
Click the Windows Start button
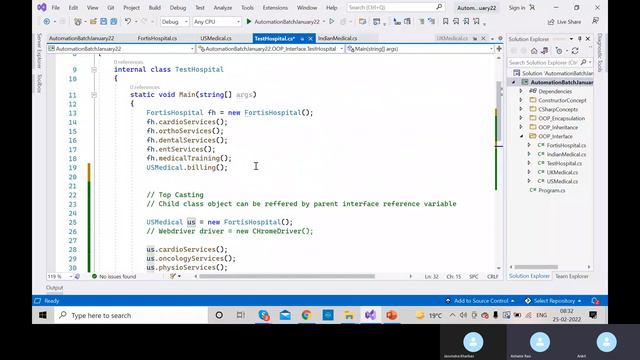point(43,315)
